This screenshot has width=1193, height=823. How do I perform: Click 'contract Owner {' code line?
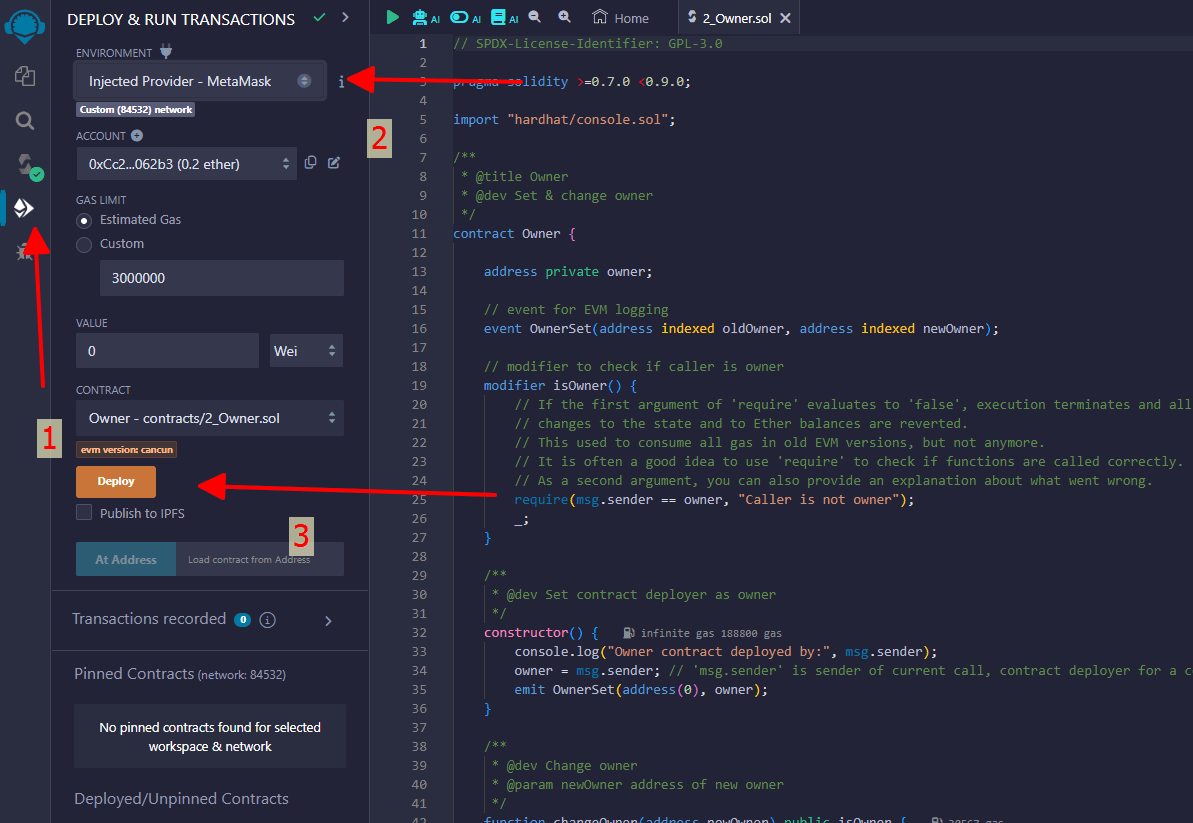pyautogui.click(x=514, y=234)
